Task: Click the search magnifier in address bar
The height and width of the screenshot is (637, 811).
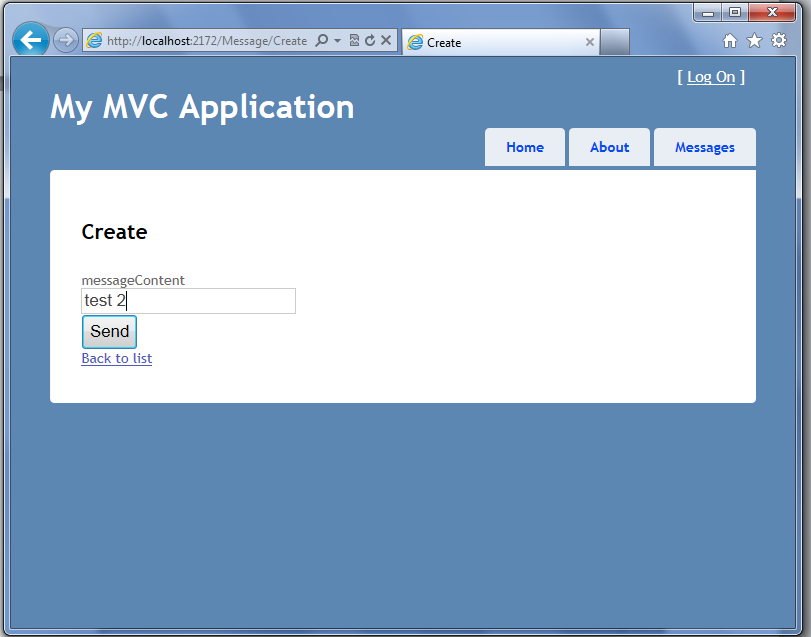Action: [322, 40]
